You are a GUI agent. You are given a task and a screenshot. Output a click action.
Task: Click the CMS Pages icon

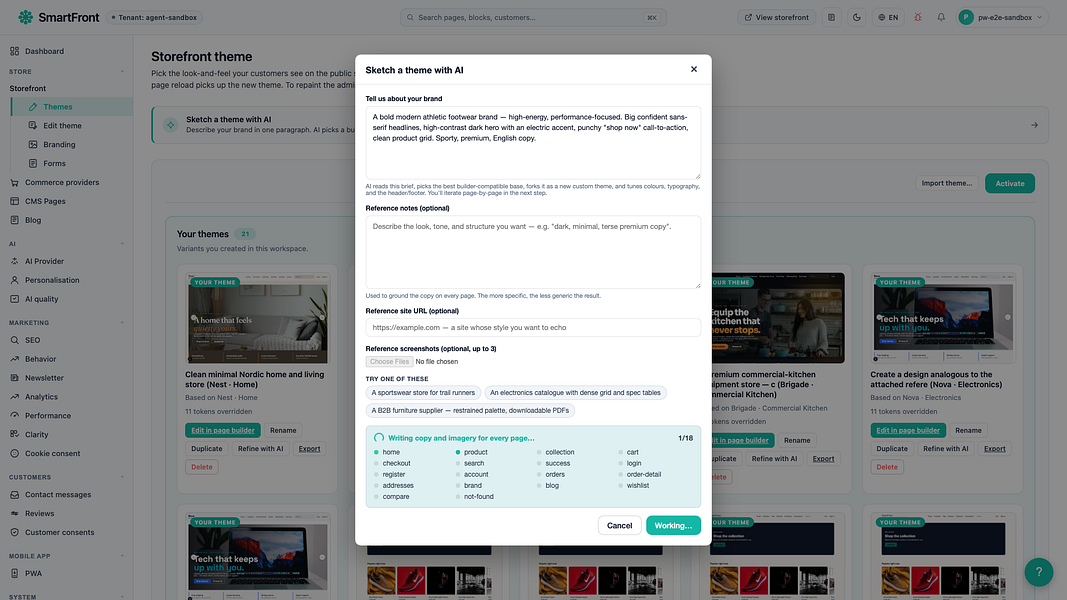coord(14,201)
